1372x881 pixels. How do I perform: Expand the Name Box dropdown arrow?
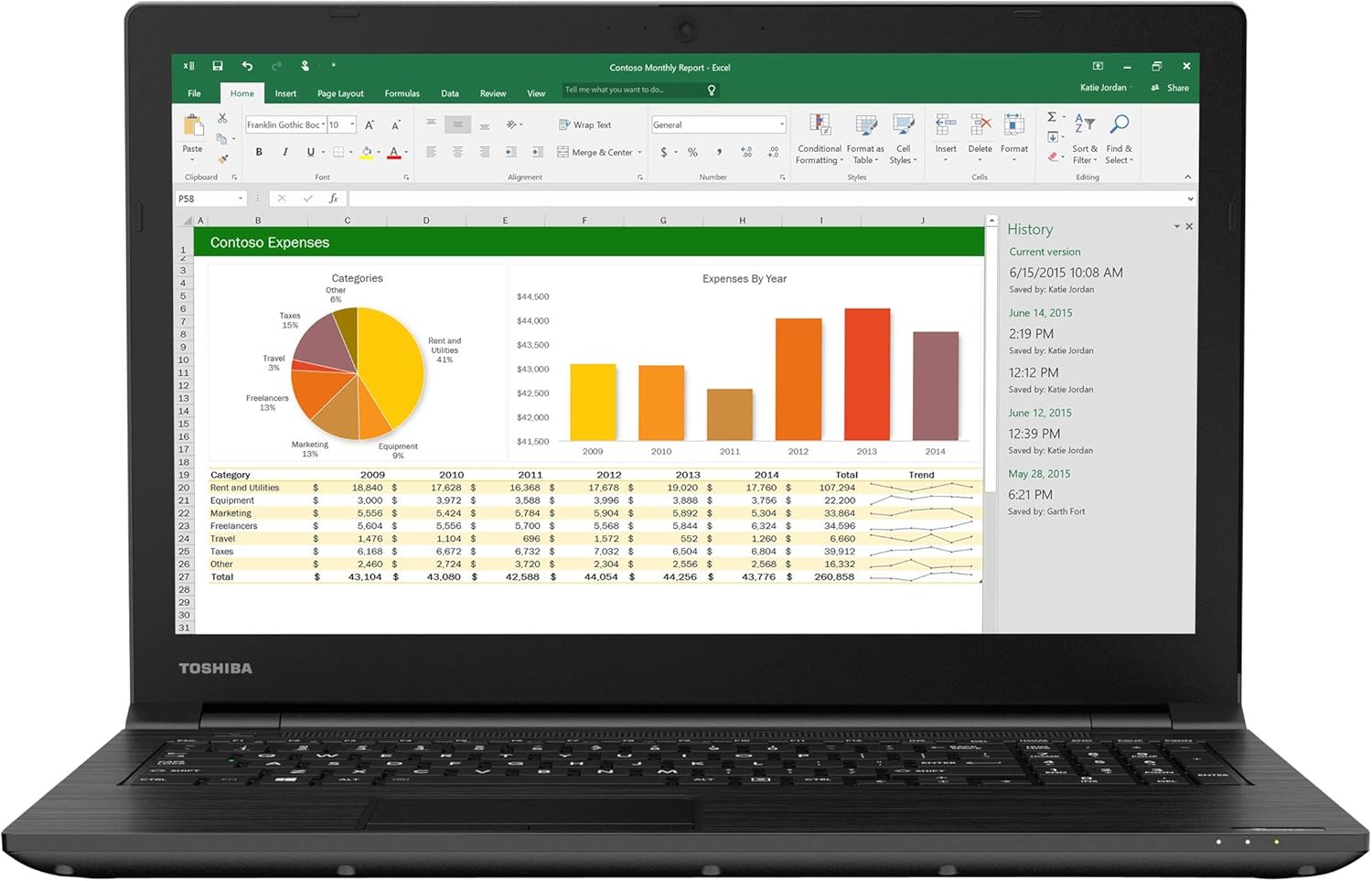tap(241, 199)
